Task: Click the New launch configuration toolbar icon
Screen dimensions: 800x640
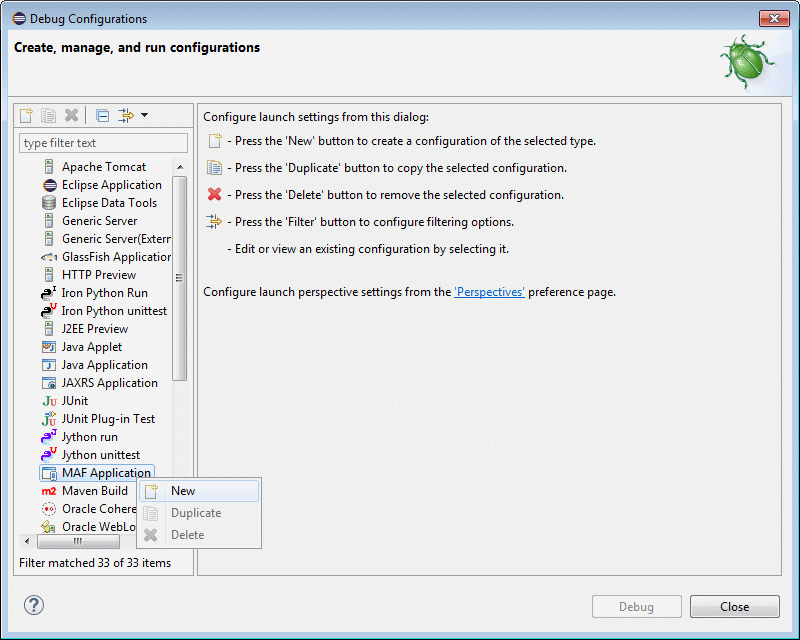Action: [x=26, y=115]
